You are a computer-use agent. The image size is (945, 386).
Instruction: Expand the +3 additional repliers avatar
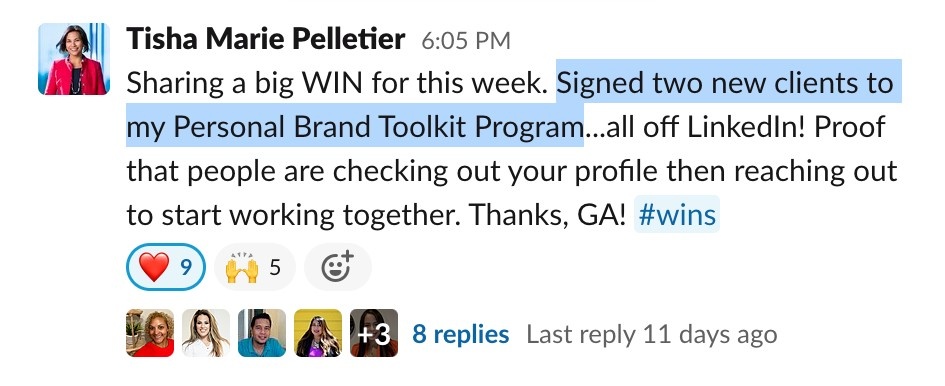tap(374, 333)
